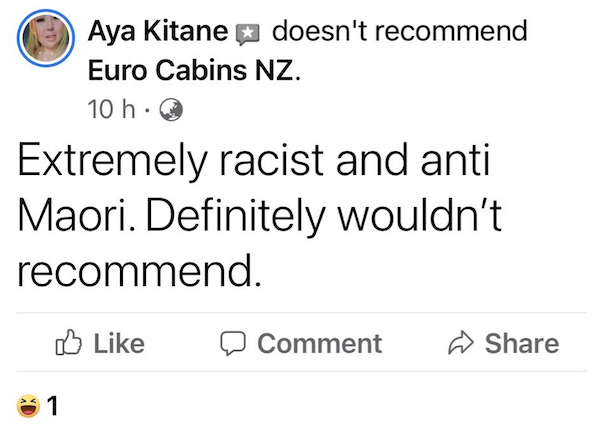Viewport: 604px width, 438px height.
Task: Click the Aya Kitane name link
Action: pyautogui.click(x=157, y=31)
